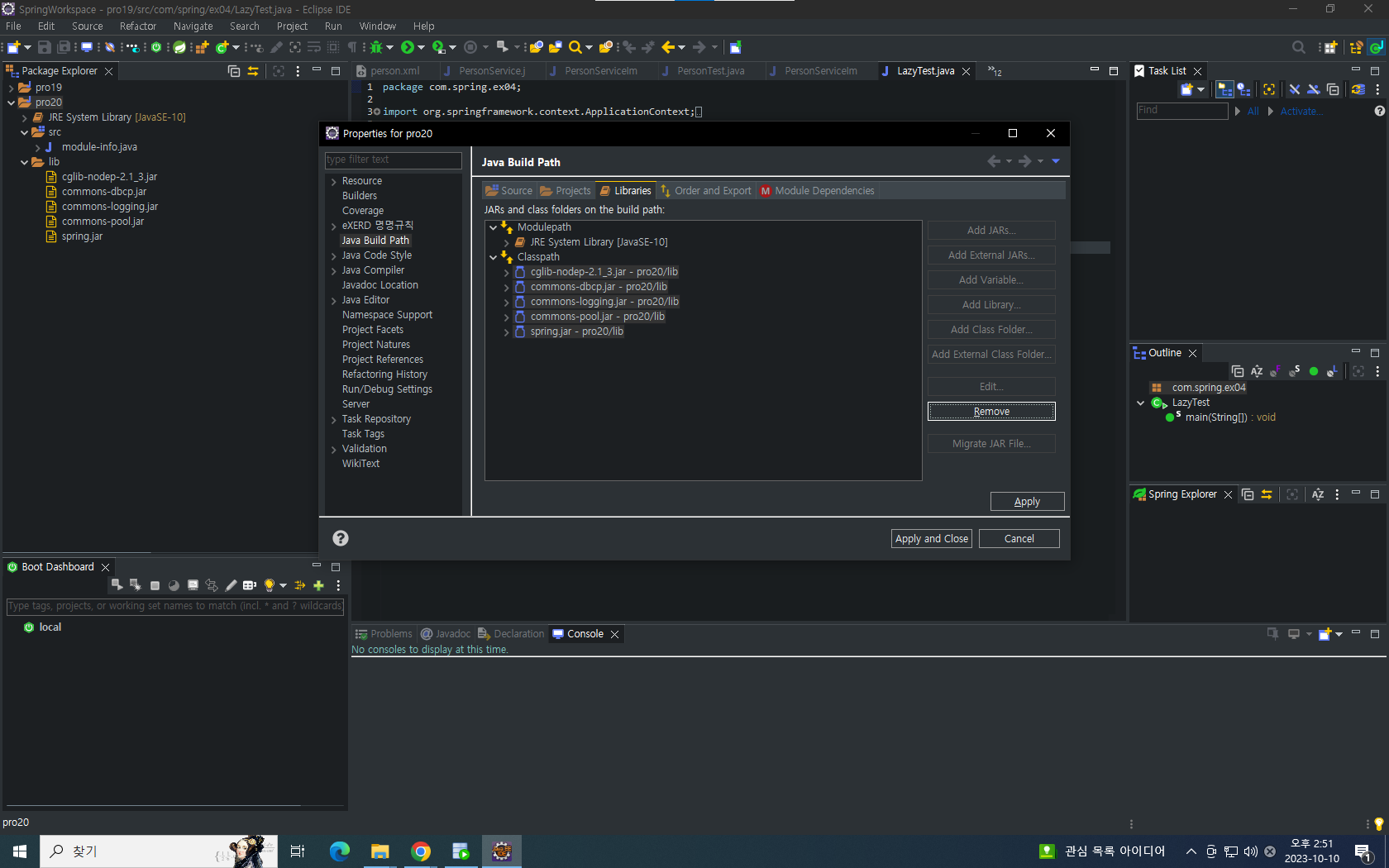Open Microsoft Edge from the taskbar

click(x=339, y=851)
